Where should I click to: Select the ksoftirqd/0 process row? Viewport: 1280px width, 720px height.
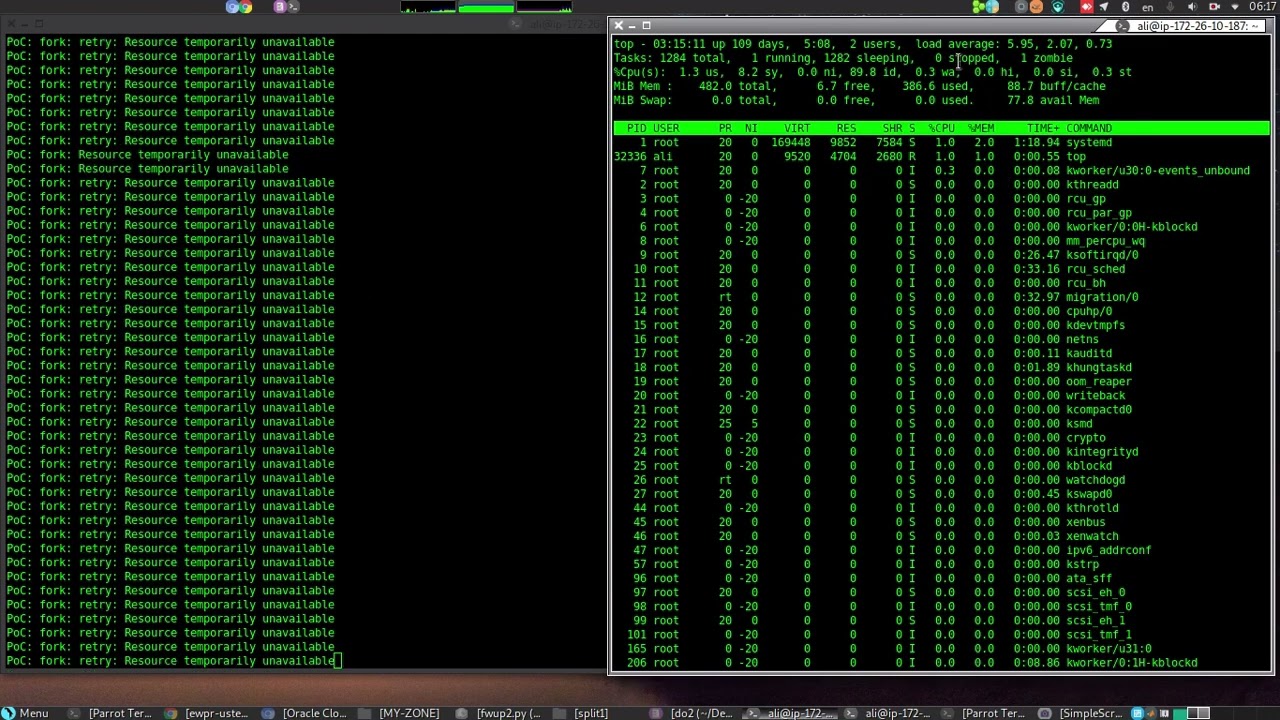point(941,255)
